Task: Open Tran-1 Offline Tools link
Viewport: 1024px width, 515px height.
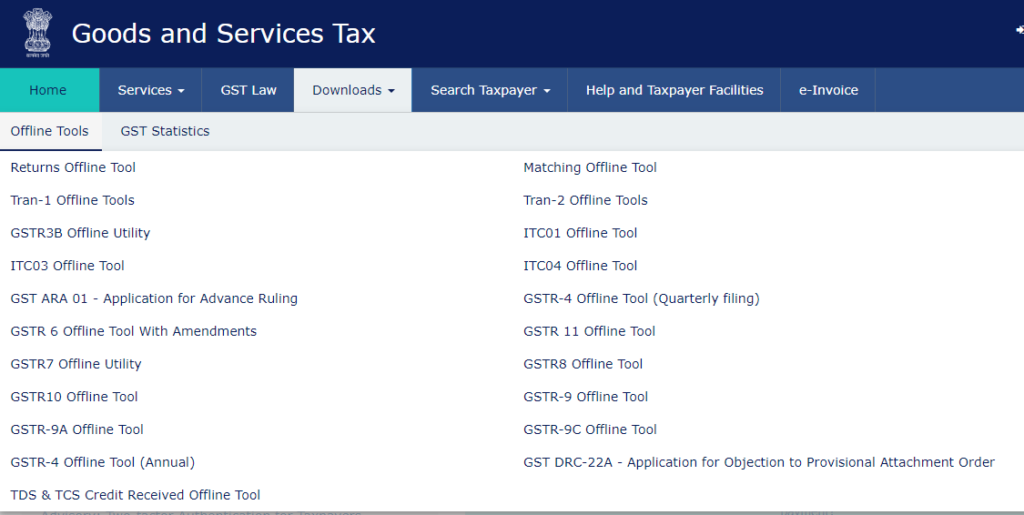Action: 72,200
